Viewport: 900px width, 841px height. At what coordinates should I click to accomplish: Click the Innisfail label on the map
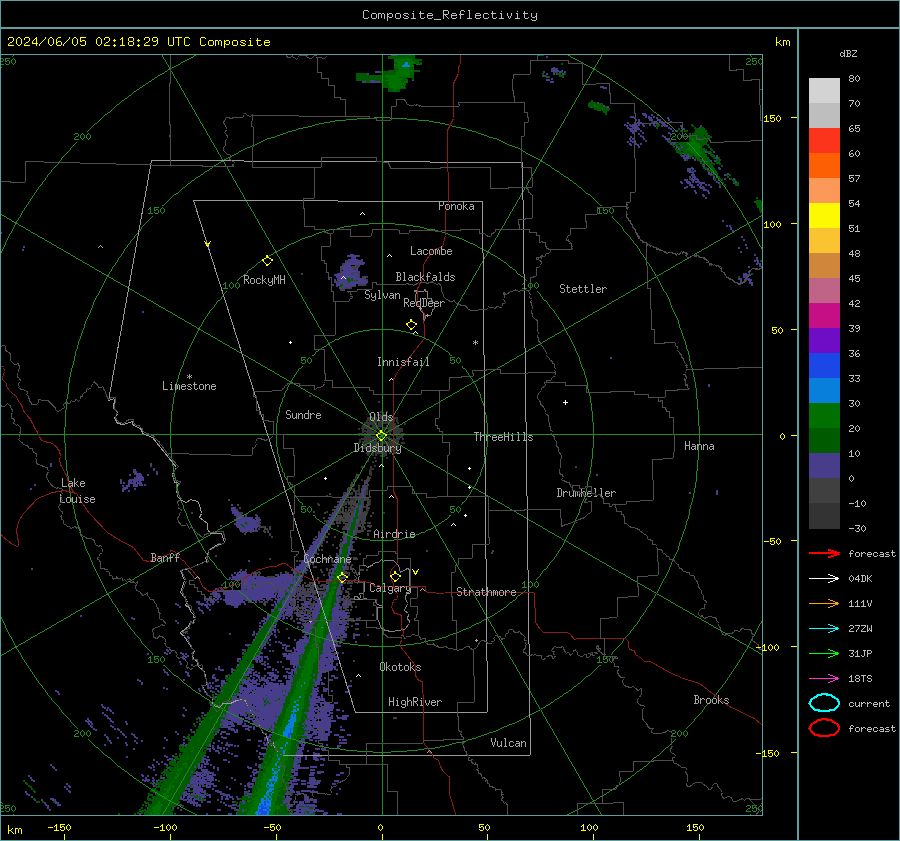pyautogui.click(x=403, y=362)
